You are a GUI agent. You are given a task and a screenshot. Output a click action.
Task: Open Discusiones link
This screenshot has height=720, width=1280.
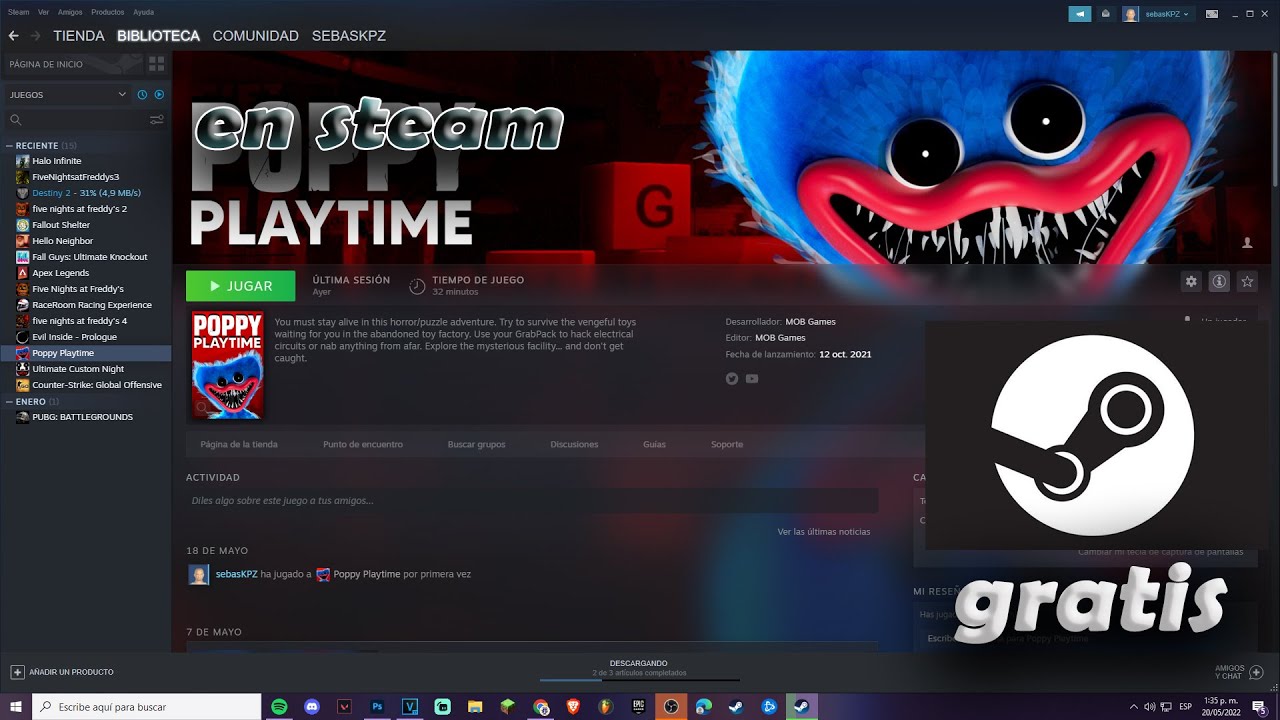pos(574,444)
